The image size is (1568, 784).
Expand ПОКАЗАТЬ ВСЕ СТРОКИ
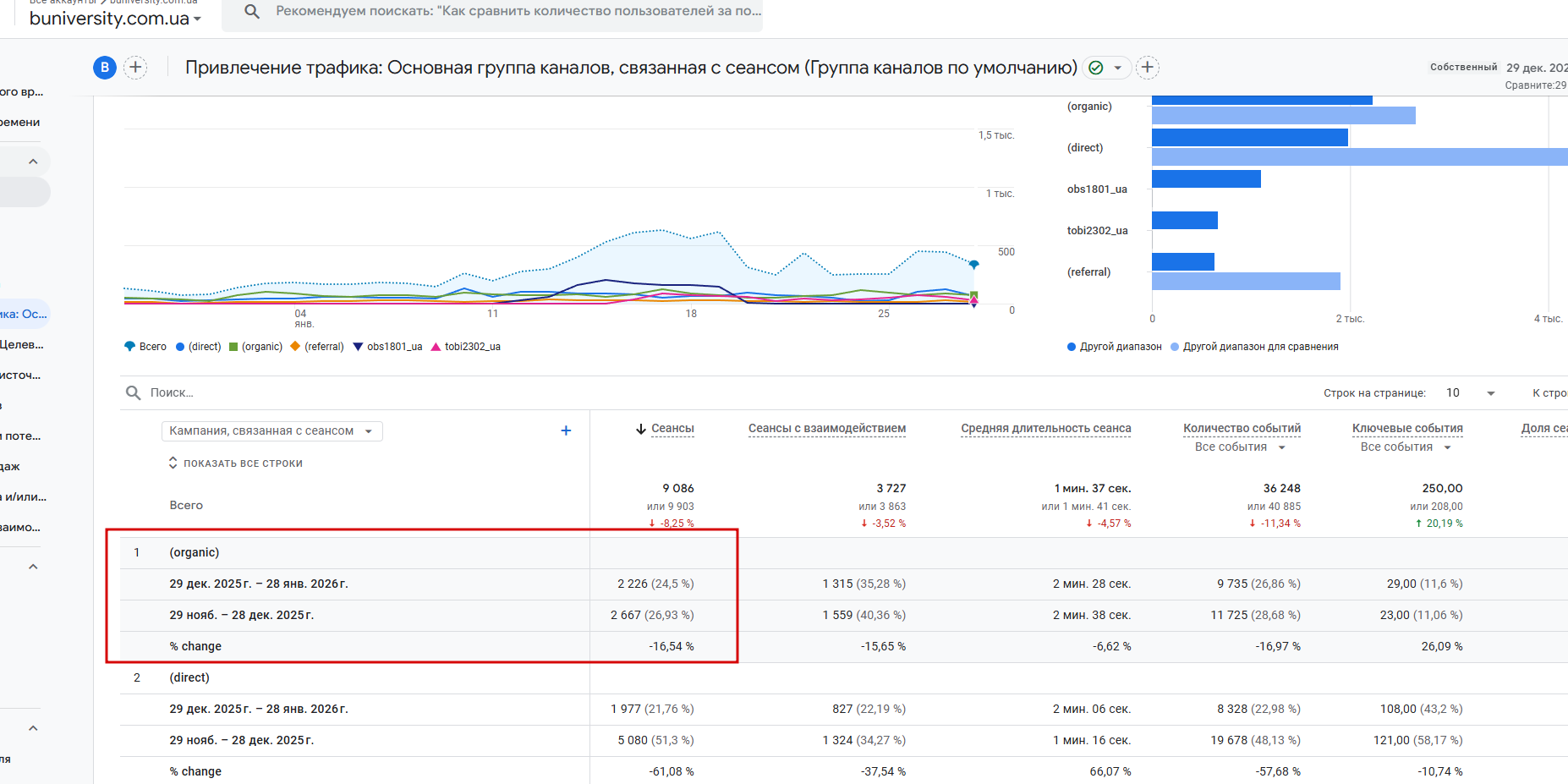tap(235, 463)
